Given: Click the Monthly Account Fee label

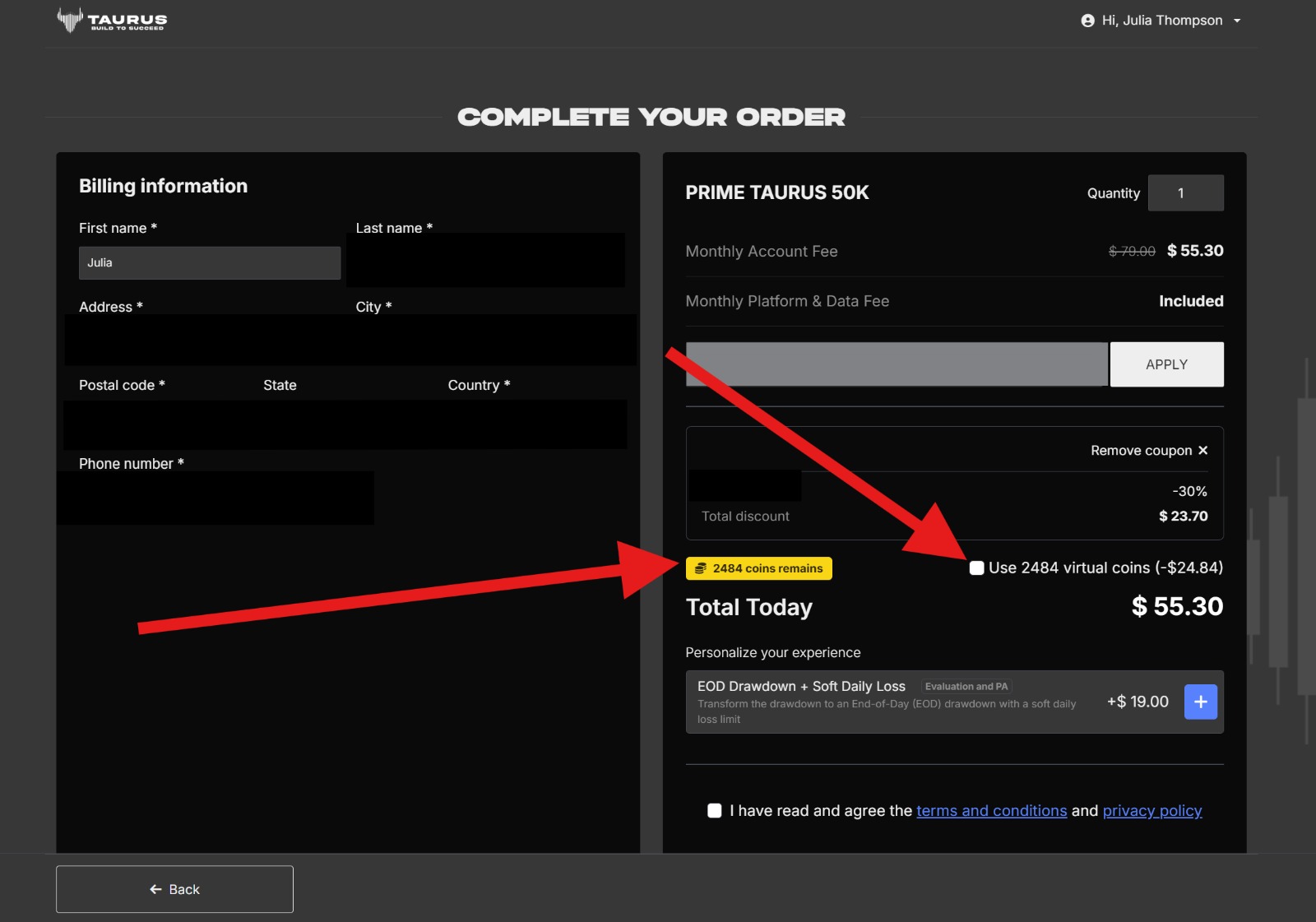Looking at the screenshot, I should point(762,252).
